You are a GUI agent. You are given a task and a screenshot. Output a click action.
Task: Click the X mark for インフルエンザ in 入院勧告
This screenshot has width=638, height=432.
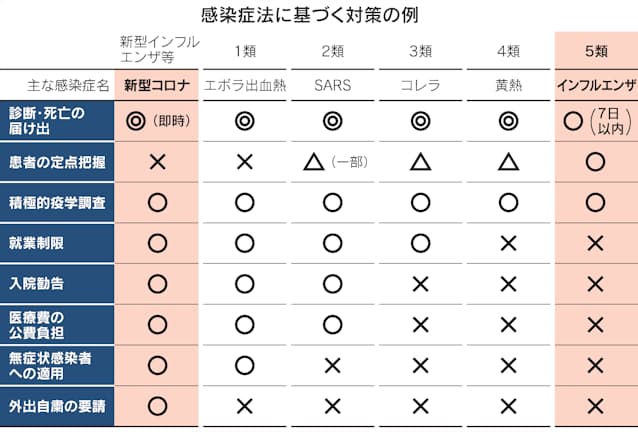pyautogui.click(x=596, y=284)
